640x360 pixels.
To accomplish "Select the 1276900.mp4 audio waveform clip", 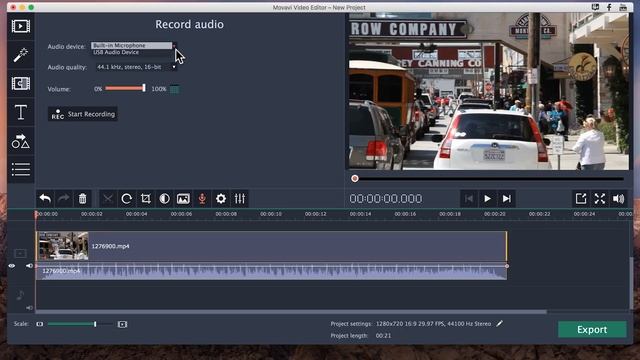I will coord(271,271).
